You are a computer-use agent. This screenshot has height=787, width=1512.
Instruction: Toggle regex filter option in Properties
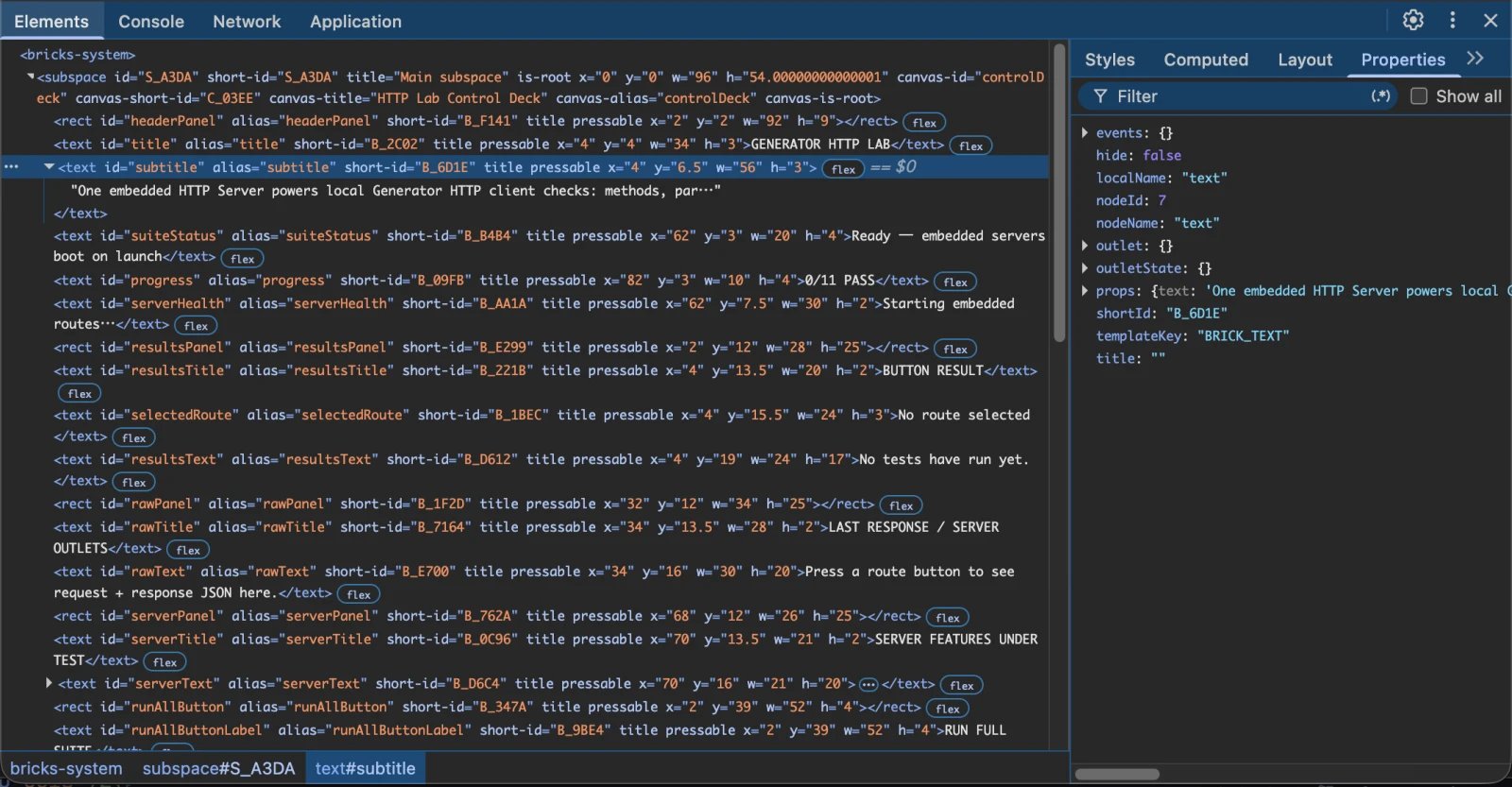pos(1381,96)
